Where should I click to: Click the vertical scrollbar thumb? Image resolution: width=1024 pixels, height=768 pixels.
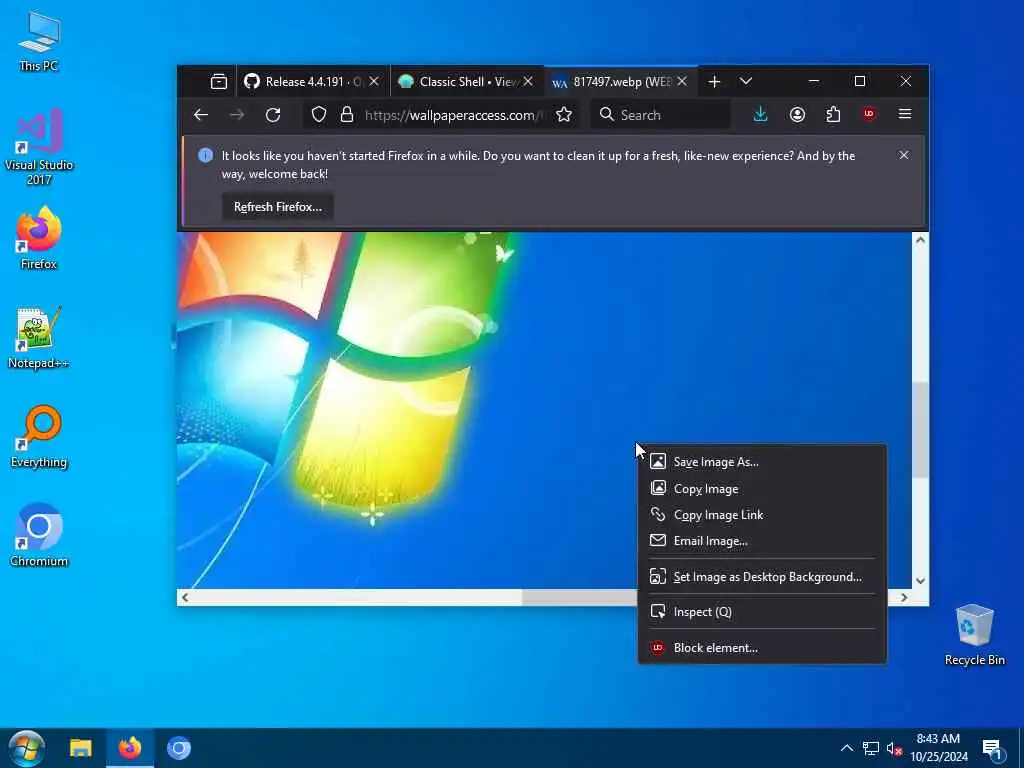point(920,429)
